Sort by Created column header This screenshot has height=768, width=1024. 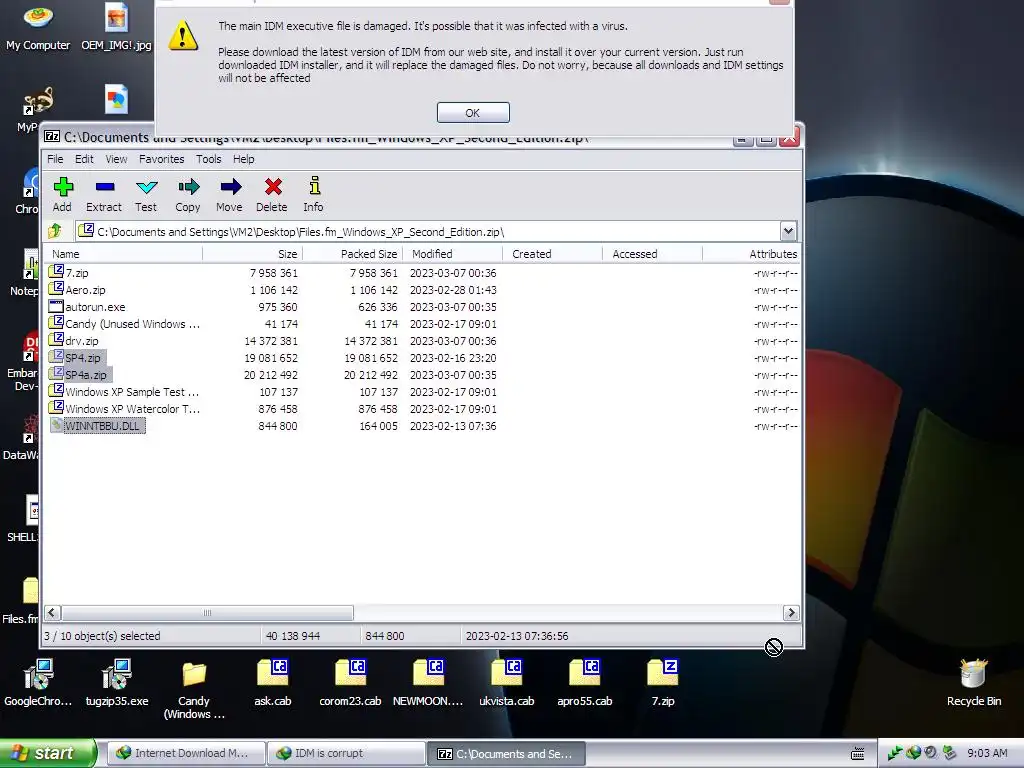[552, 254]
